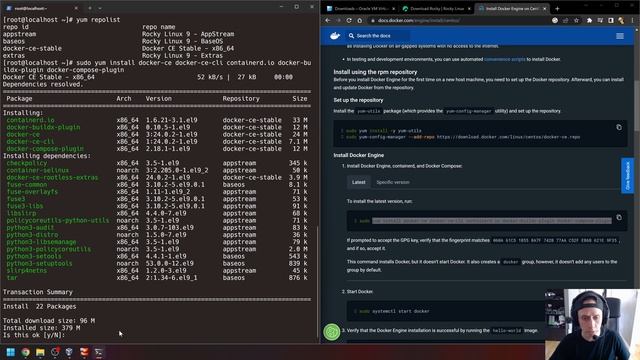Follow the convenience scripts link
Viewport: 640px width, 360px height.
(x=504, y=60)
